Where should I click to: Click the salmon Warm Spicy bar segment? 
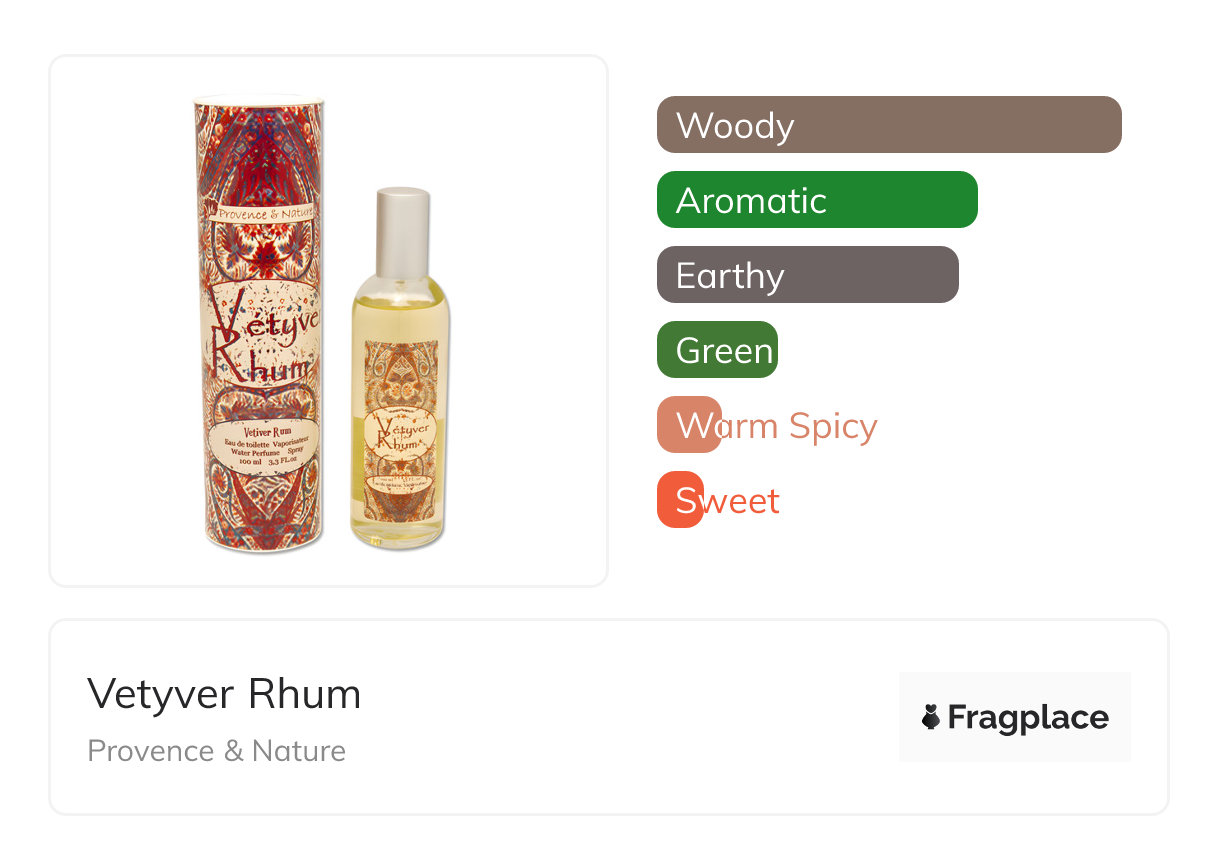[689, 425]
